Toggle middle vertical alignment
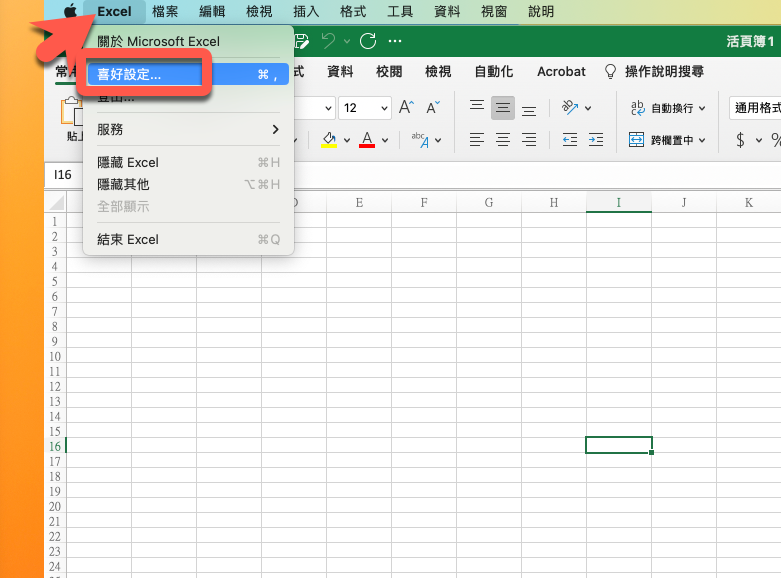The image size is (782, 578). point(503,108)
